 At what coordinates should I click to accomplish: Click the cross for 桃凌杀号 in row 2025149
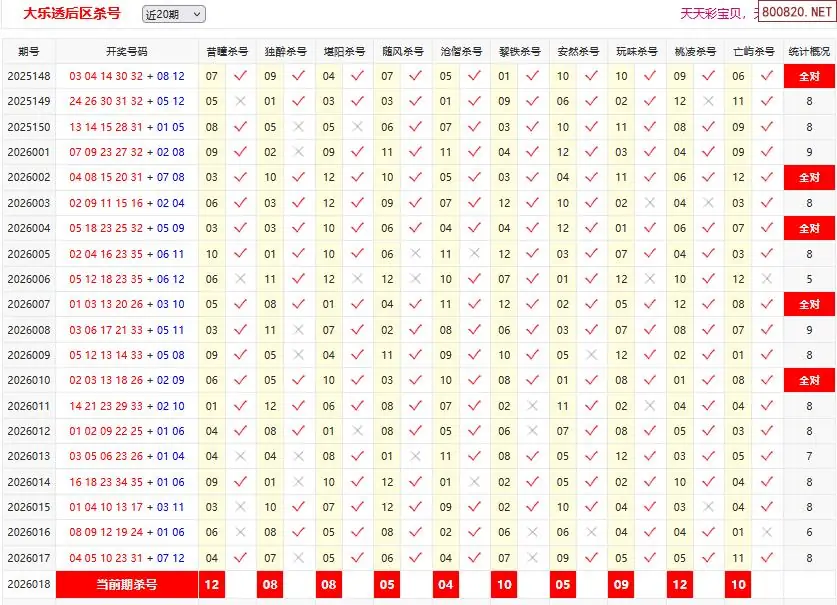tap(709, 101)
